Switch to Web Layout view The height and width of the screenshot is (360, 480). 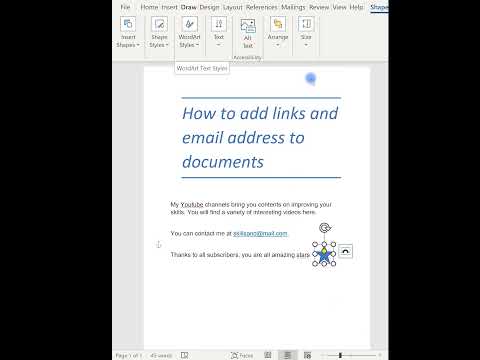pyautogui.click(x=307, y=355)
